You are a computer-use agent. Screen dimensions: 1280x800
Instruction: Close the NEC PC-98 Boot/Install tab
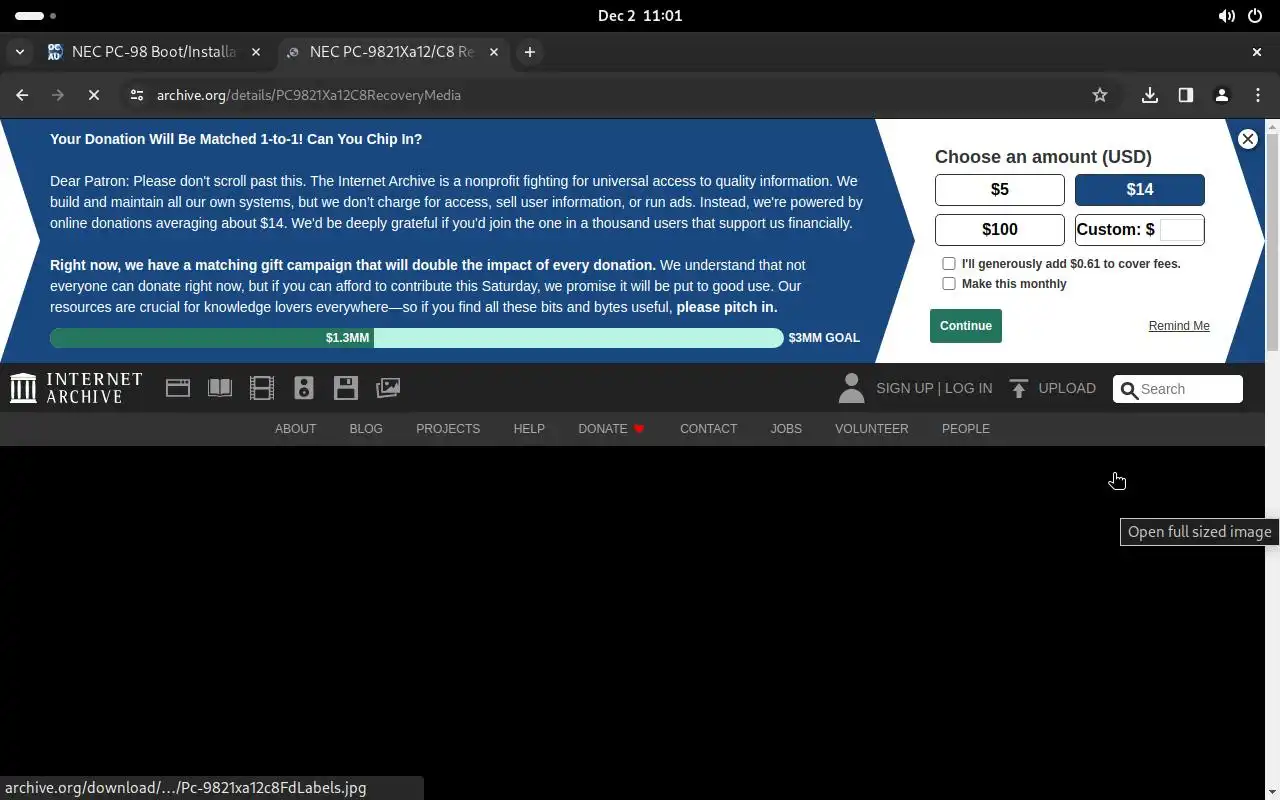pos(256,52)
